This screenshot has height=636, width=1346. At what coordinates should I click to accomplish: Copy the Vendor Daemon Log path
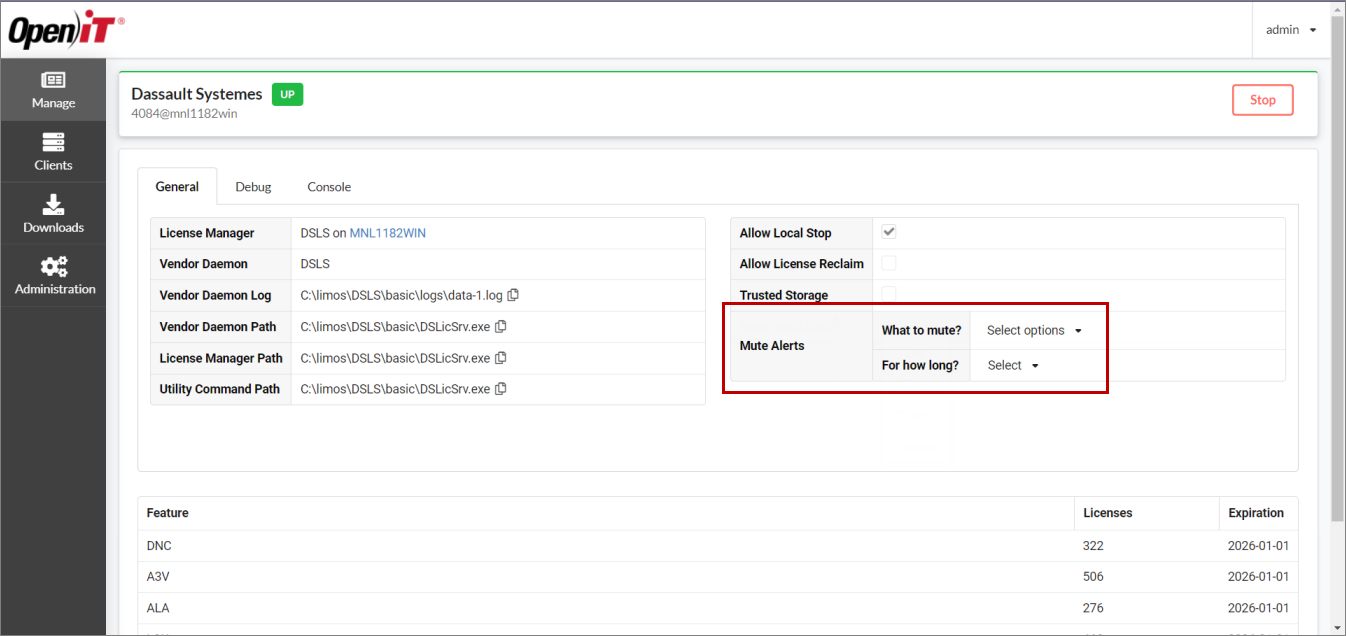pos(513,295)
